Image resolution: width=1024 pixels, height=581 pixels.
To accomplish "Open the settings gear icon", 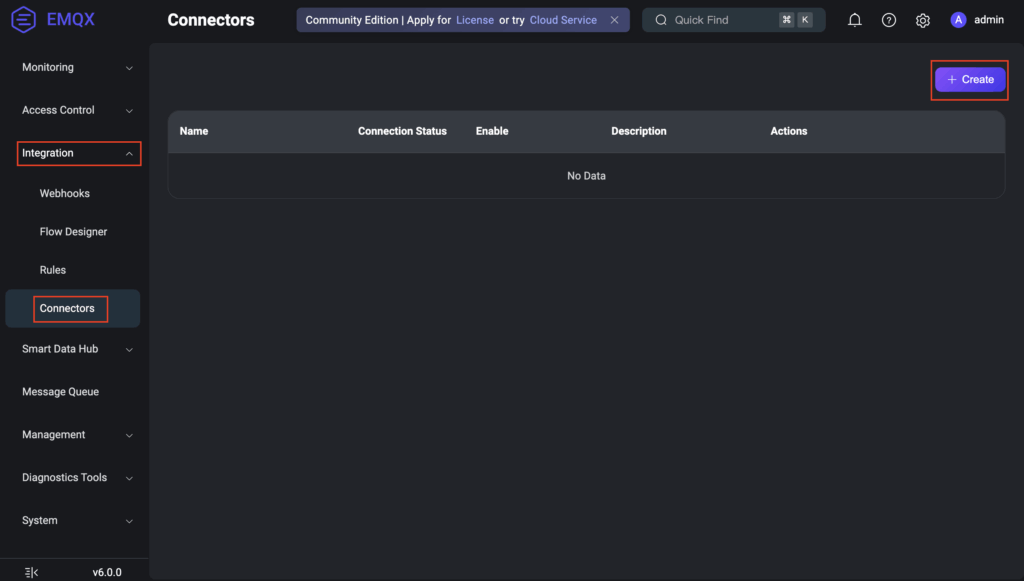I will pyautogui.click(x=922, y=20).
